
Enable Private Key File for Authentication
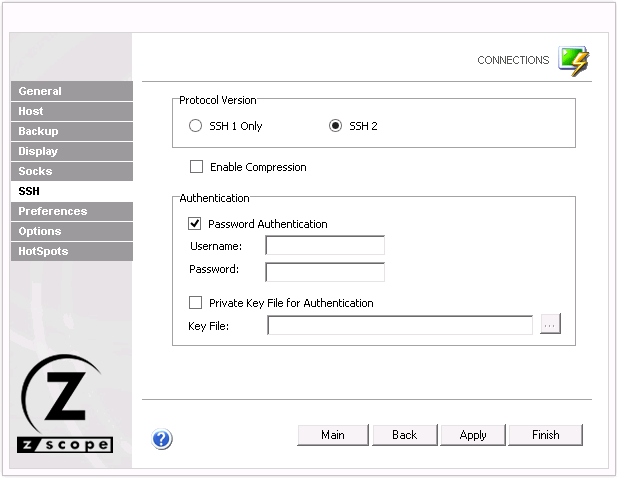point(196,303)
